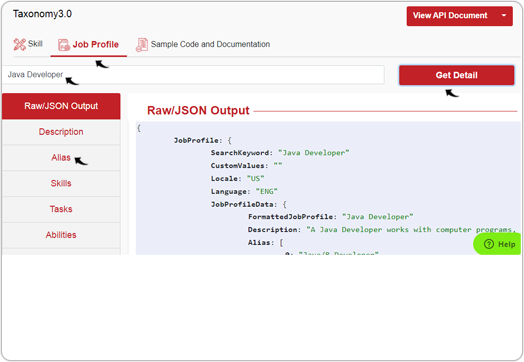The width and height of the screenshot is (524, 362).
Task: Click the Skill tab tools icon
Action: (x=19, y=44)
